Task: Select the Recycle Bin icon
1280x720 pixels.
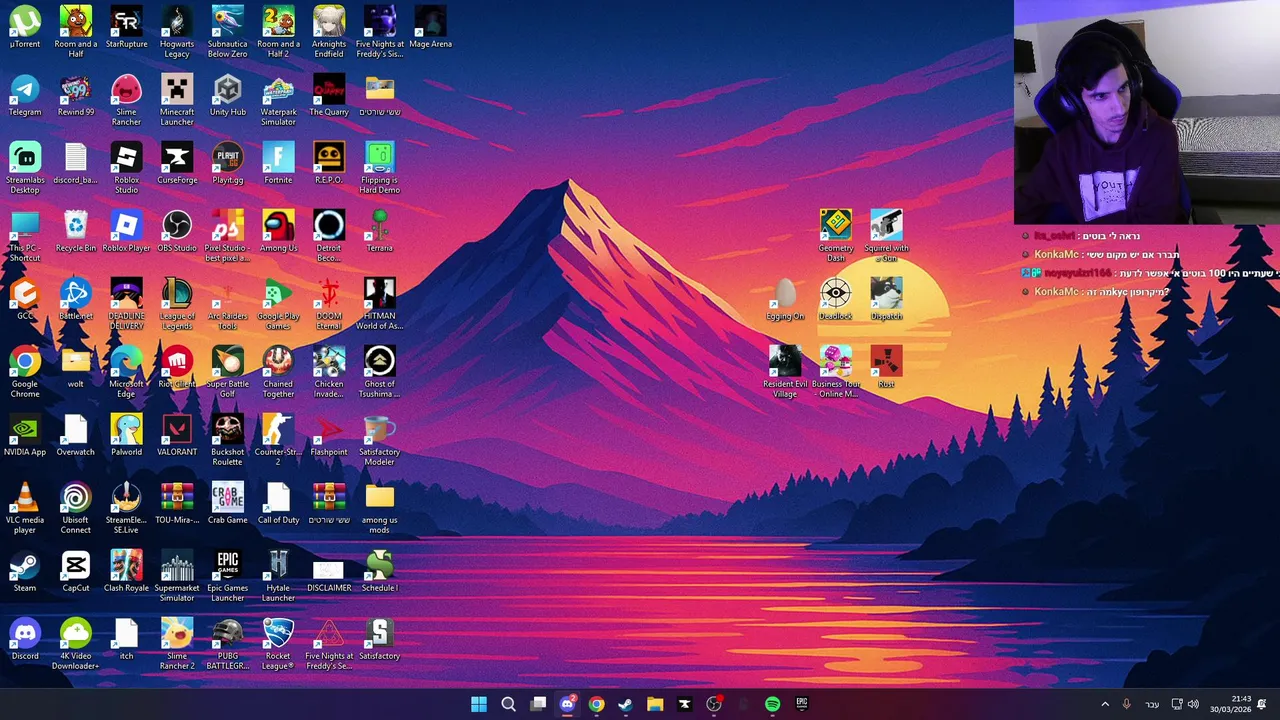Action: pyautogui.click(x=75, y=231)
